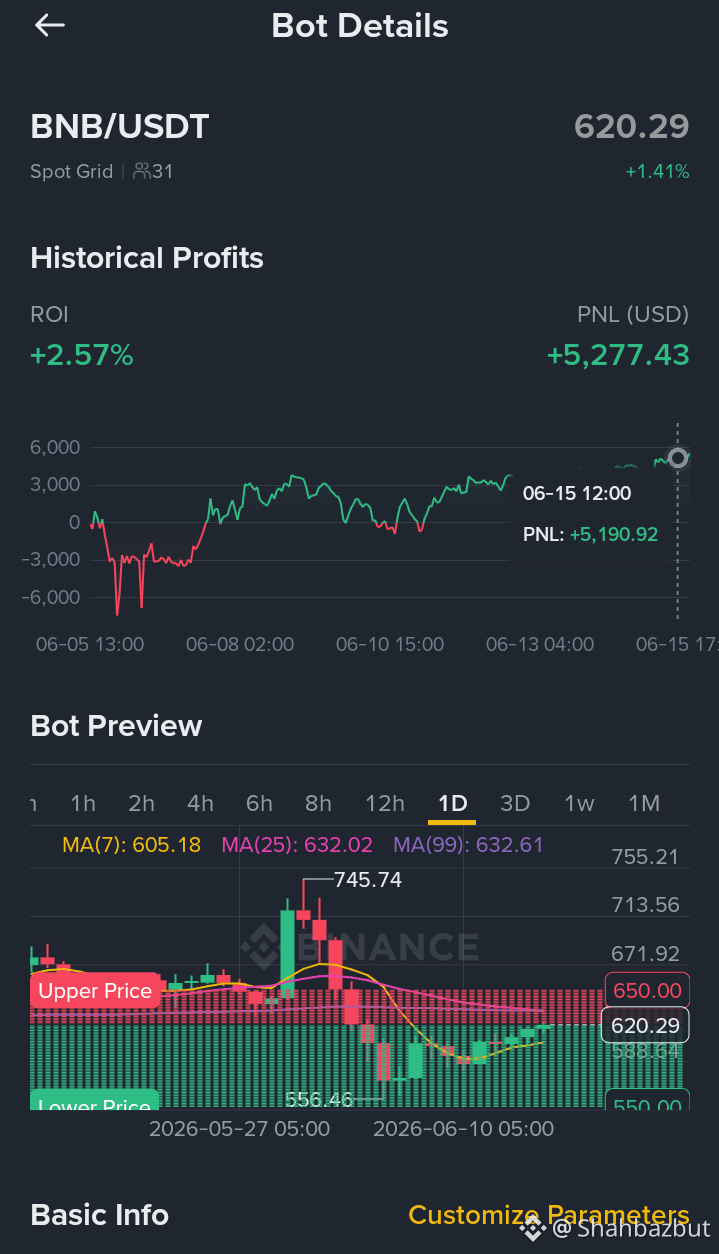Click the MA(7): 605.18 indicator

tap(132, 845)
